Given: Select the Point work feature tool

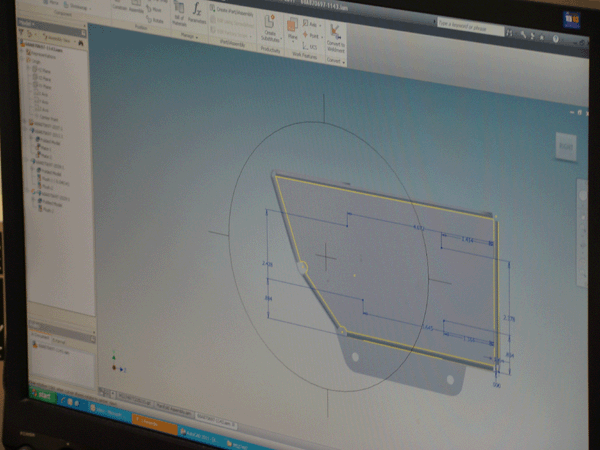Looking at the screenshot, I should tap(311, 33).
